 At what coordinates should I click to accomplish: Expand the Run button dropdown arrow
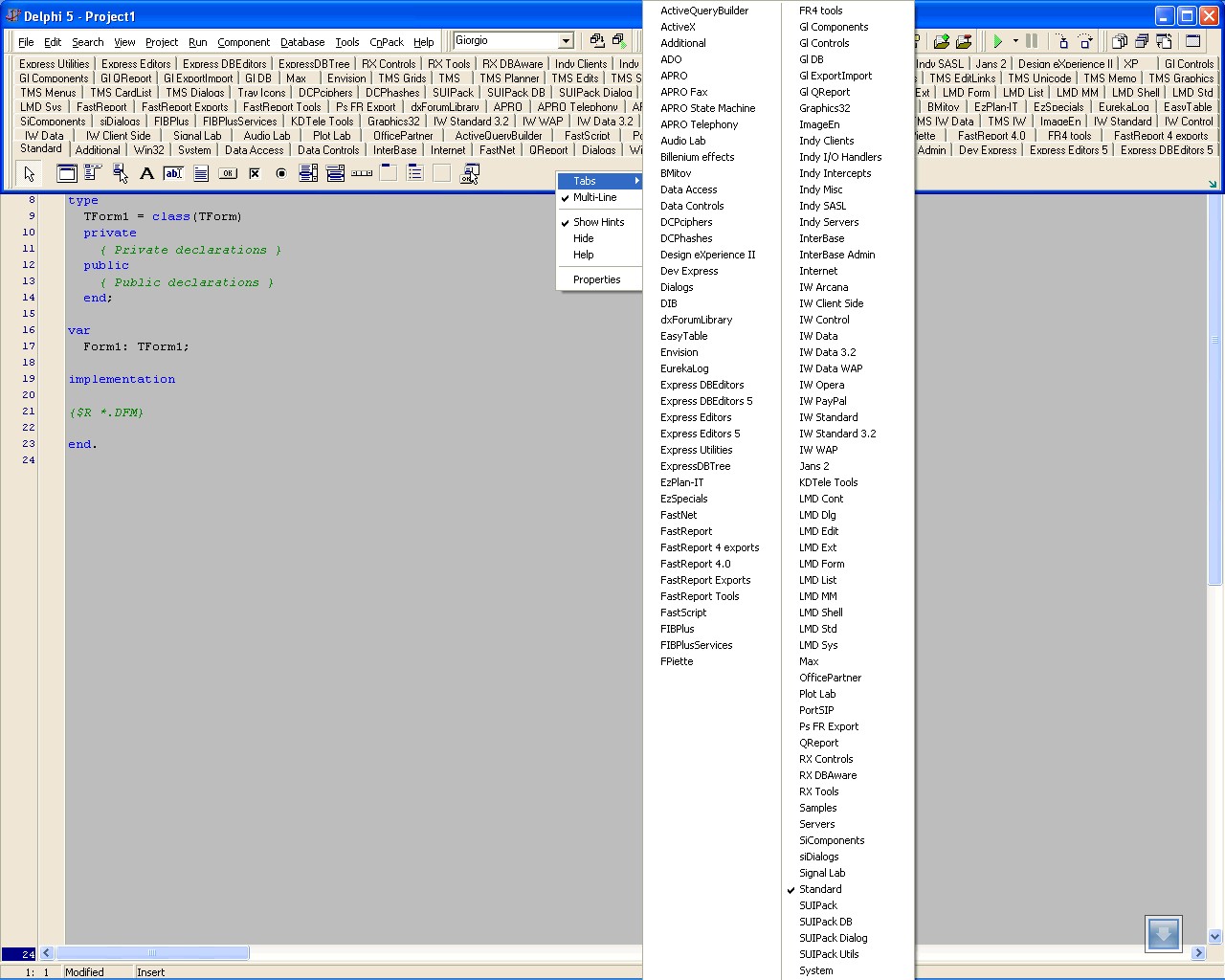pyautogui.click(x=1014, y=41)
